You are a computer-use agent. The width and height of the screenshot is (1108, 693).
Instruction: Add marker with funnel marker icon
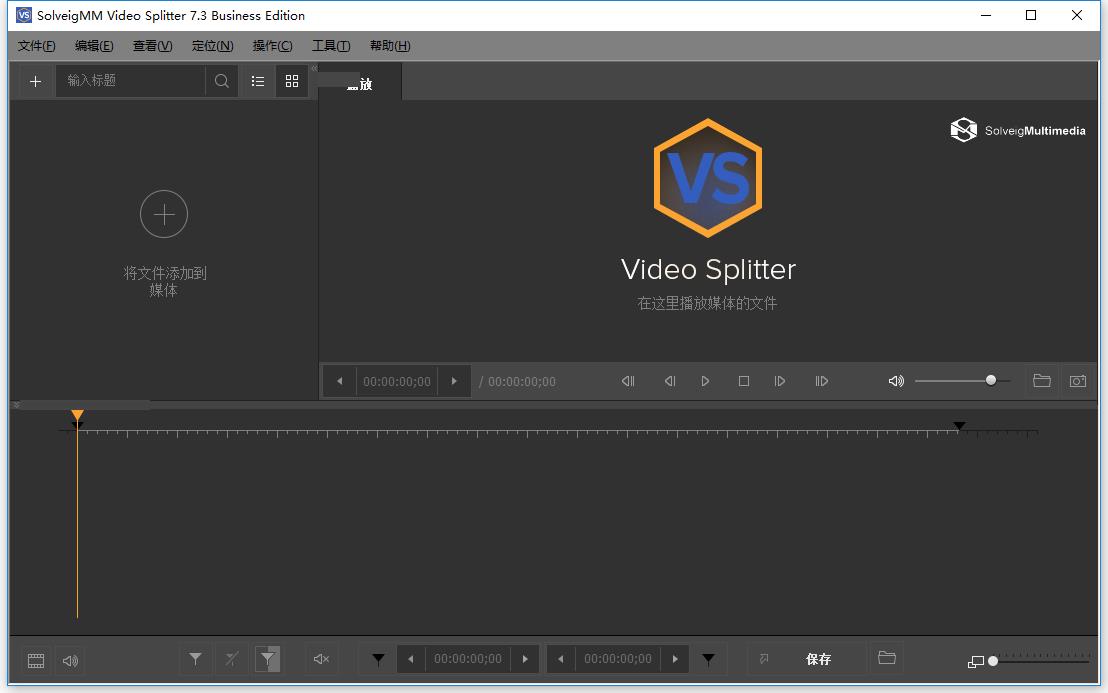point(196,659)
